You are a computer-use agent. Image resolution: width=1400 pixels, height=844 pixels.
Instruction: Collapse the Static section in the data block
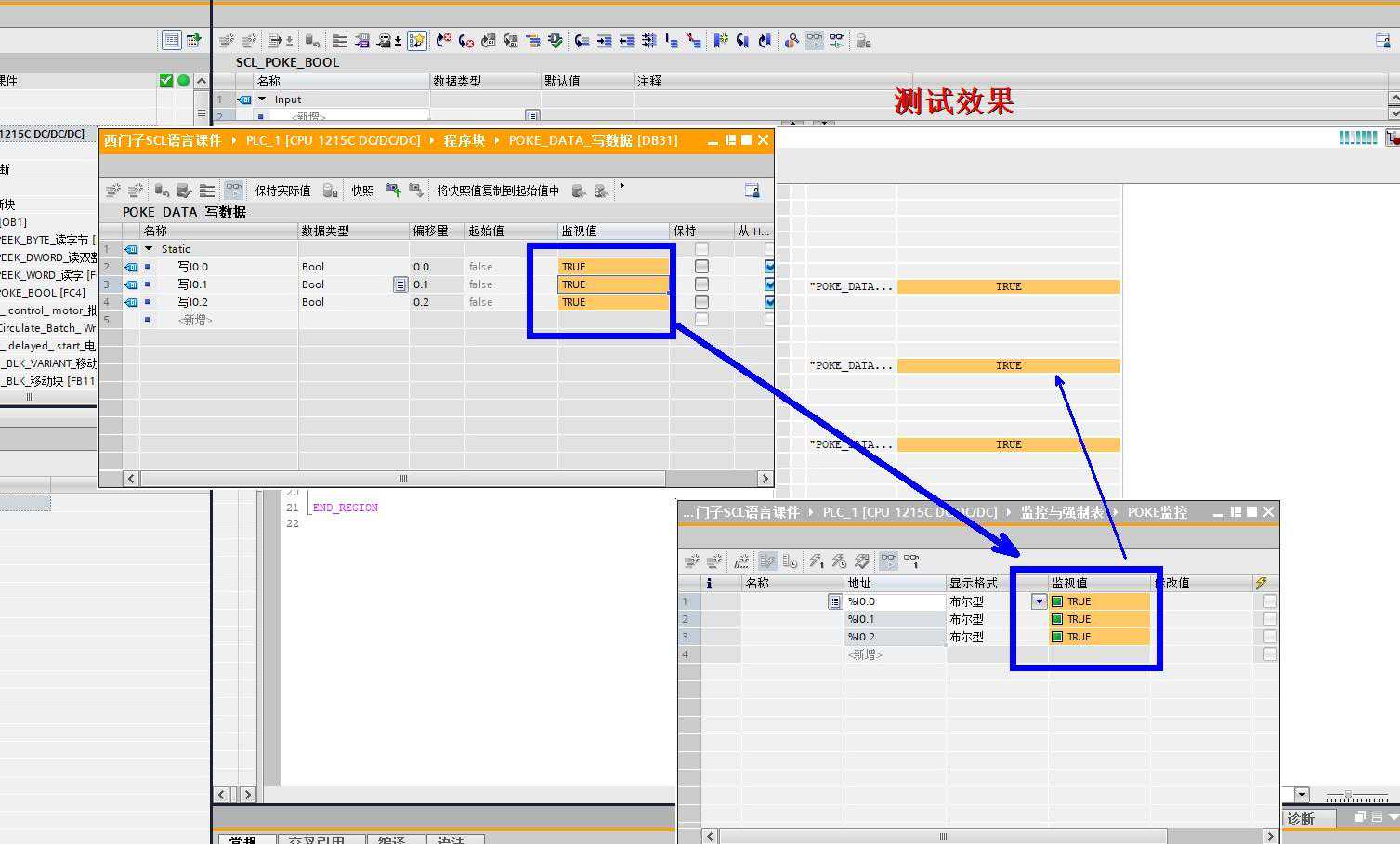tap(149, 249)
